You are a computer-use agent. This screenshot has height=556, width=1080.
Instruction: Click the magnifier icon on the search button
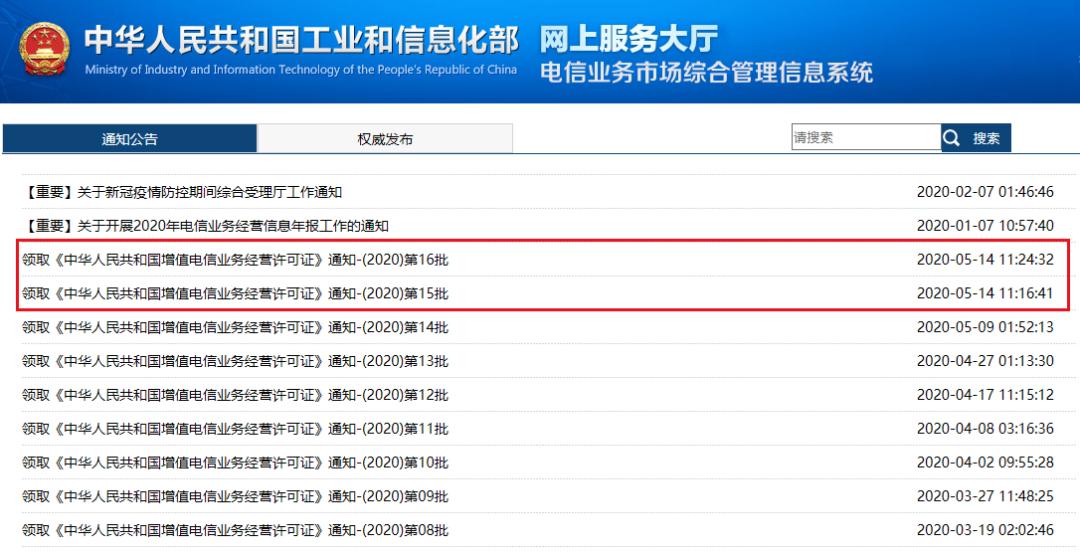pyautogui.click(x=951, y=138)
